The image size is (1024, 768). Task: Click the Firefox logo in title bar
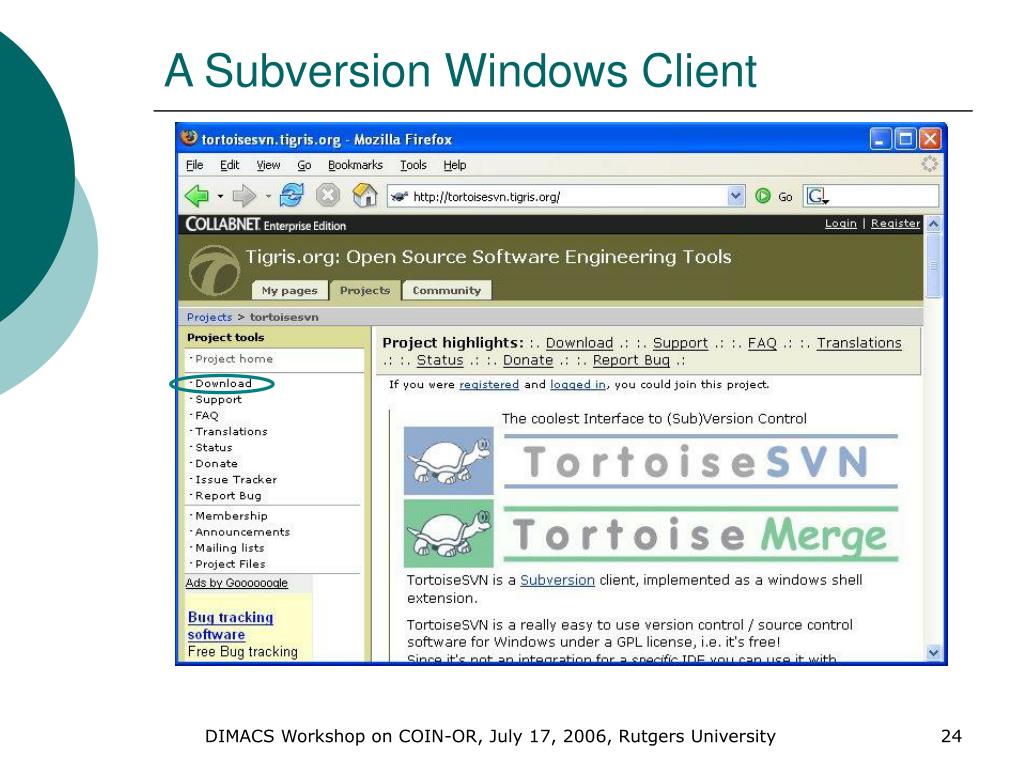[x=189, y=138]
